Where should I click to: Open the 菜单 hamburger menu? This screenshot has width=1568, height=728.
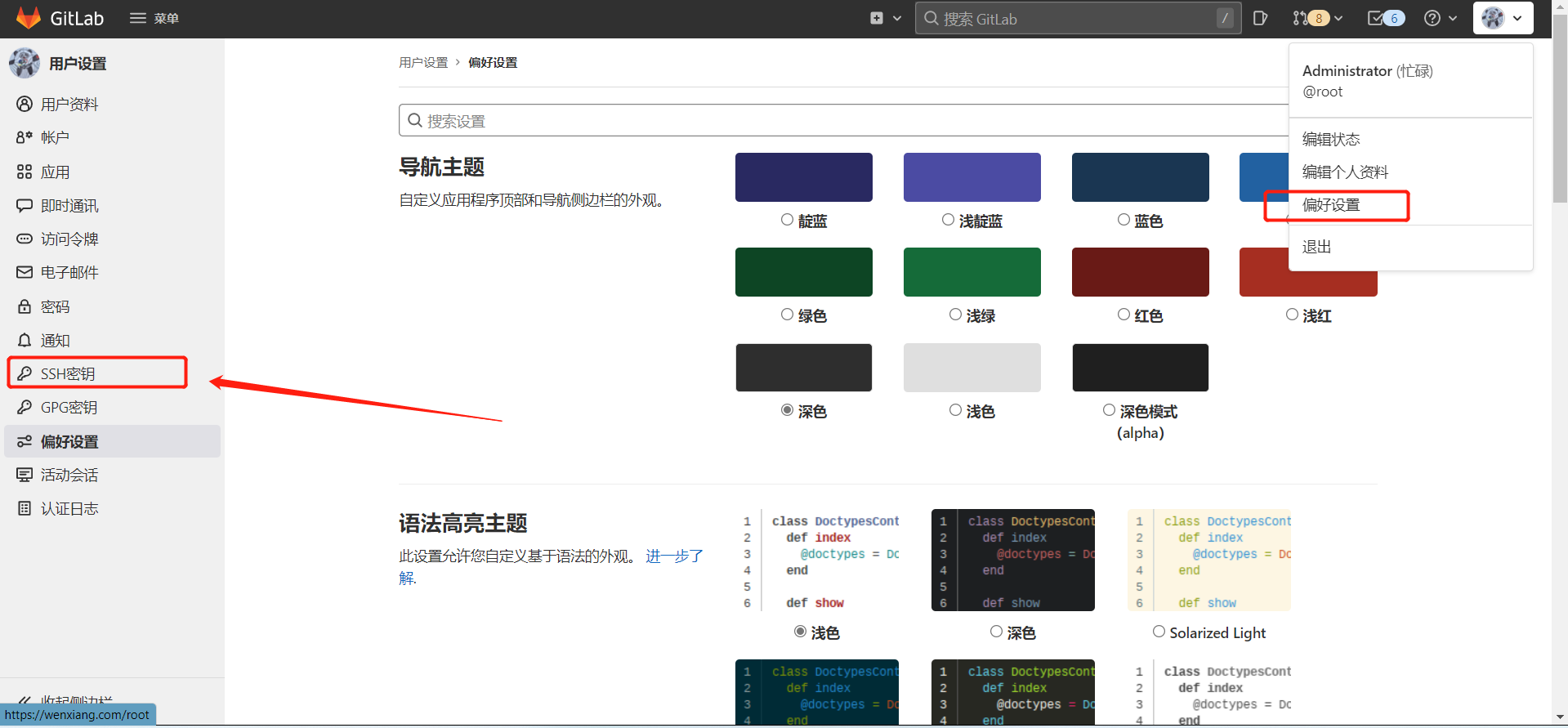154,18
